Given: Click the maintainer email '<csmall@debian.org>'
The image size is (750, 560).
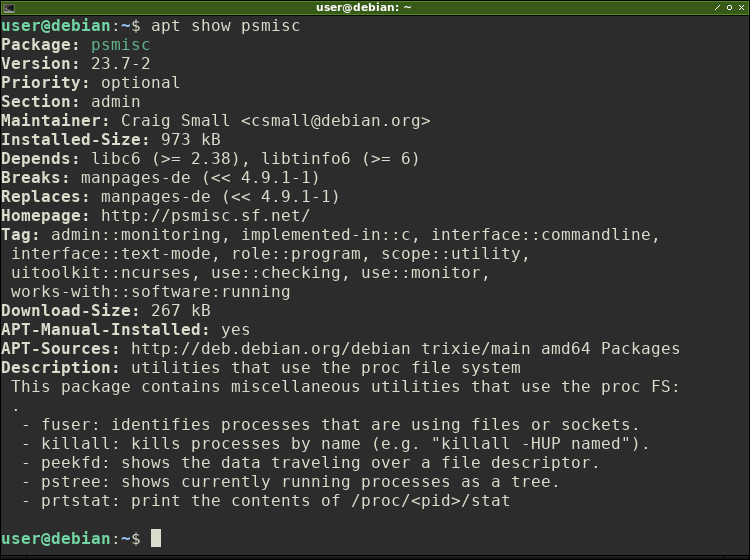Looking at the screenshot, I should 336,121.
